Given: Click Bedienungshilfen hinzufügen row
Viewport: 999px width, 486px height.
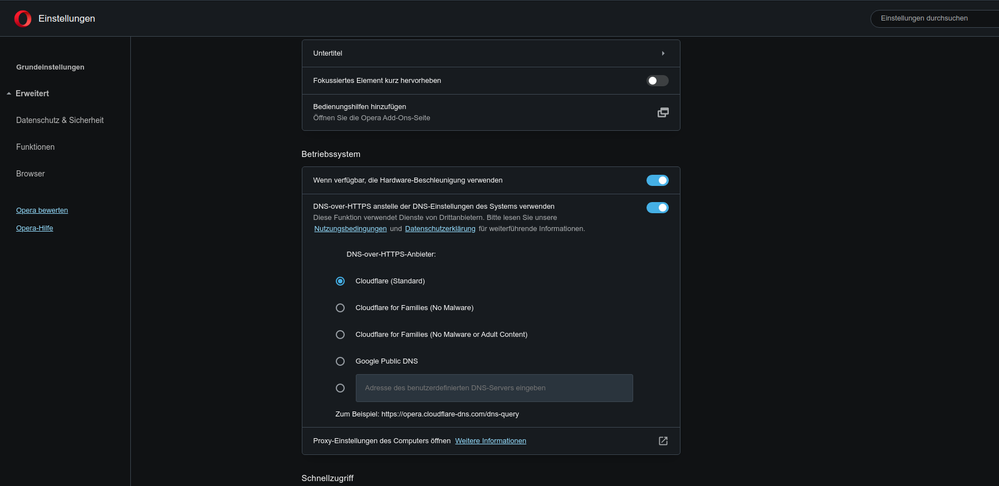Looking at the screenshot, I should (491, 113).
